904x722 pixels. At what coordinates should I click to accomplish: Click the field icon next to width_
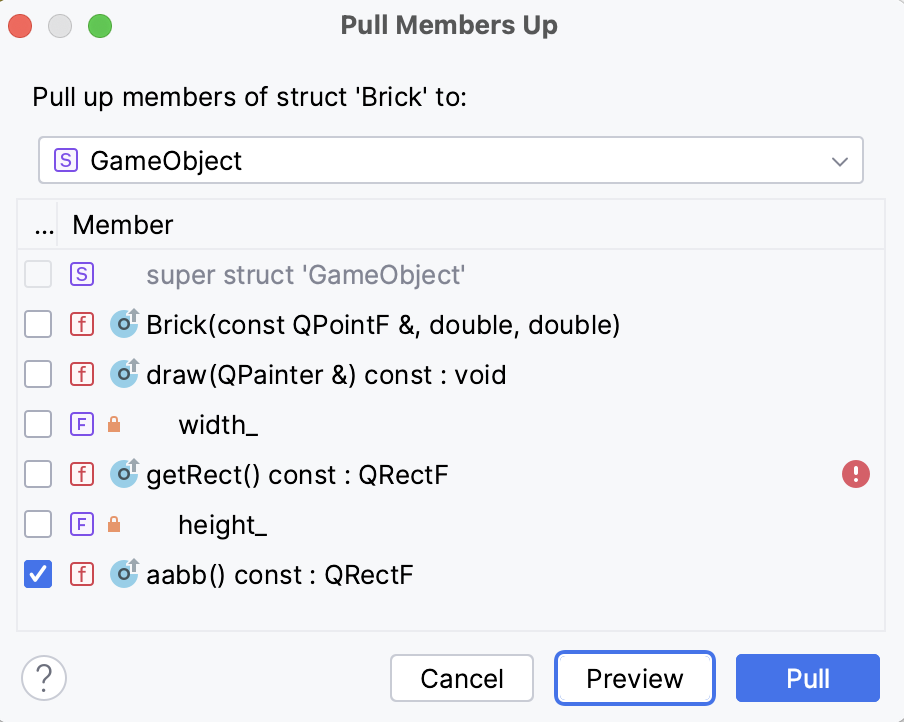82,425
